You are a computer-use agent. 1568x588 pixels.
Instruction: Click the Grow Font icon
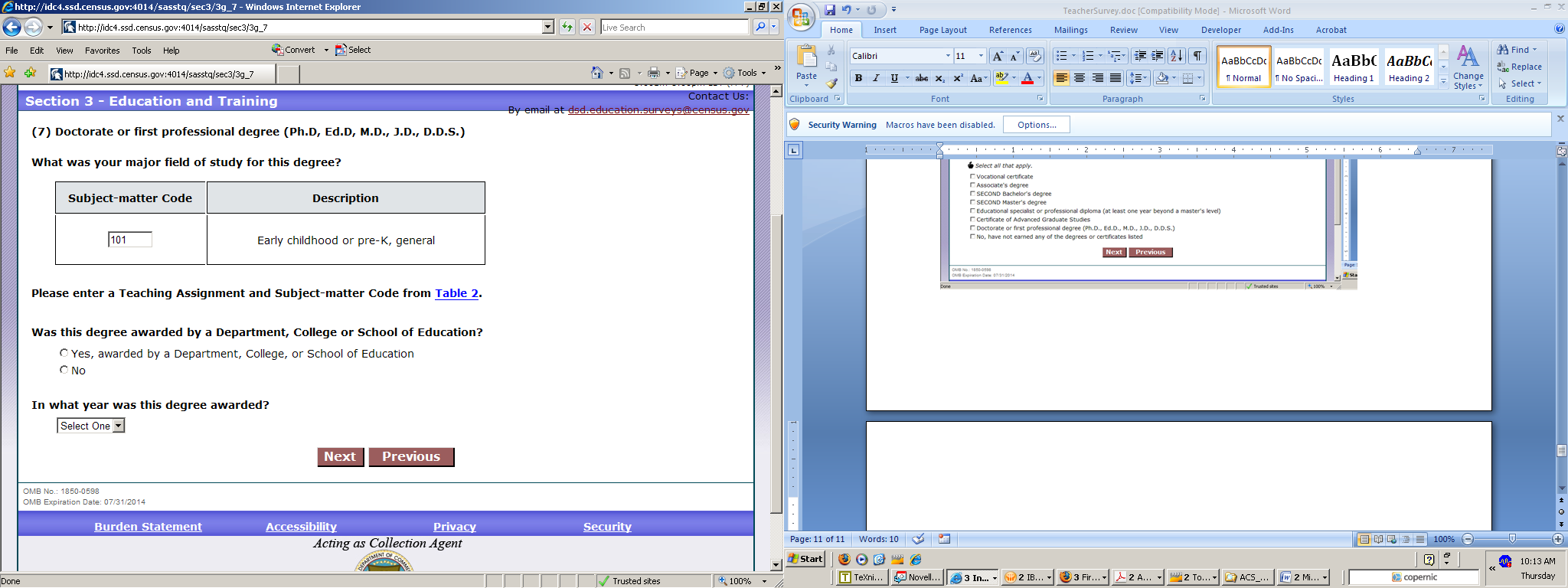998,56
